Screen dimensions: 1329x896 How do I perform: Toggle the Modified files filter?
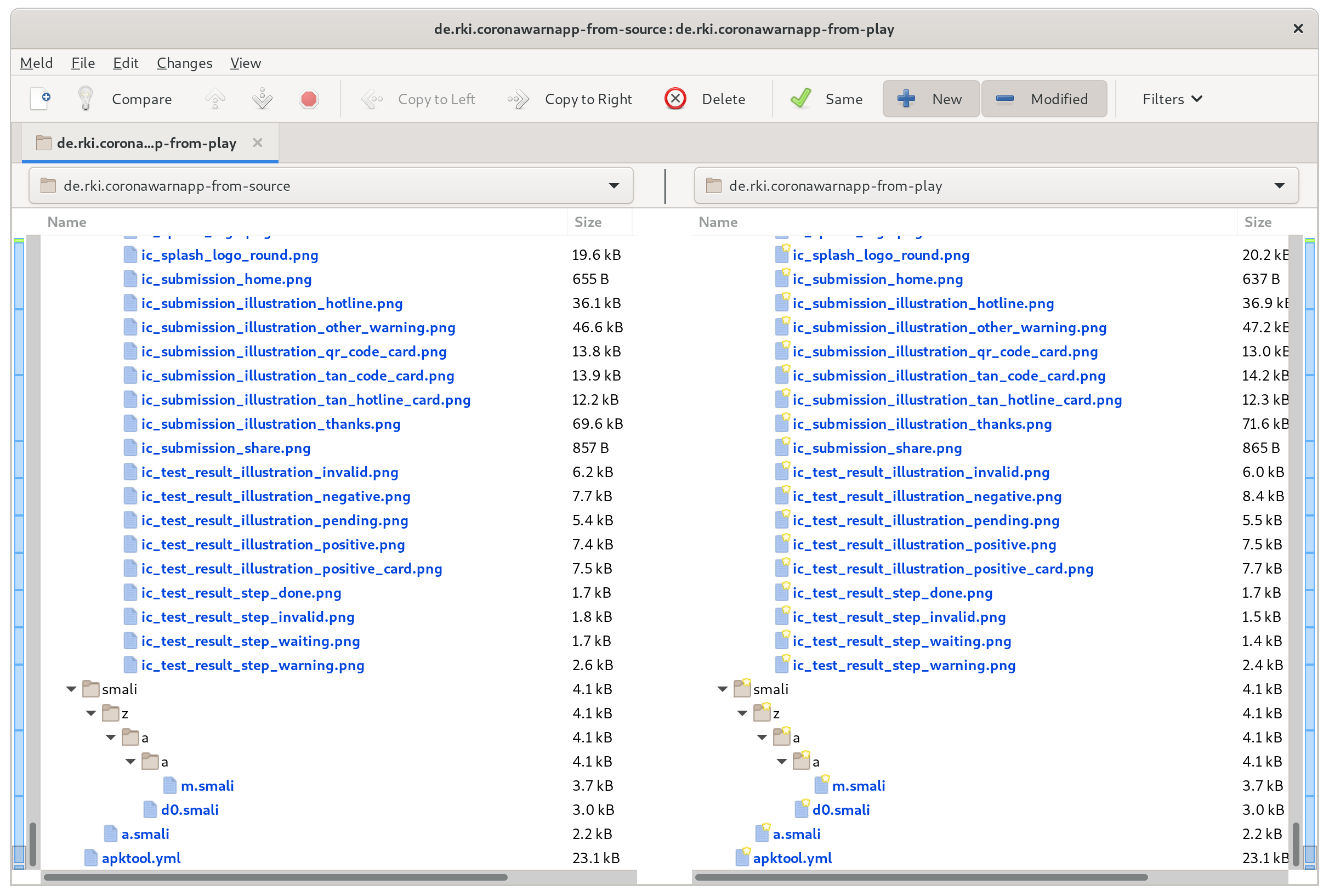(1043, 99)
